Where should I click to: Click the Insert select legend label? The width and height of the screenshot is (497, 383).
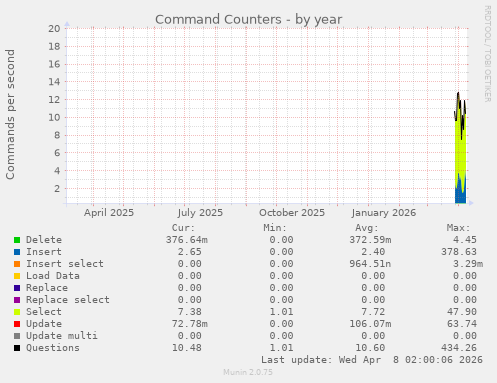click(65, 264)
